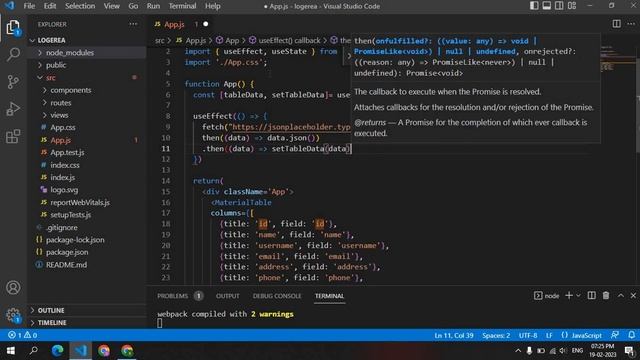Open the Go menu
This screenshot has width=640, height=360.
133,6
